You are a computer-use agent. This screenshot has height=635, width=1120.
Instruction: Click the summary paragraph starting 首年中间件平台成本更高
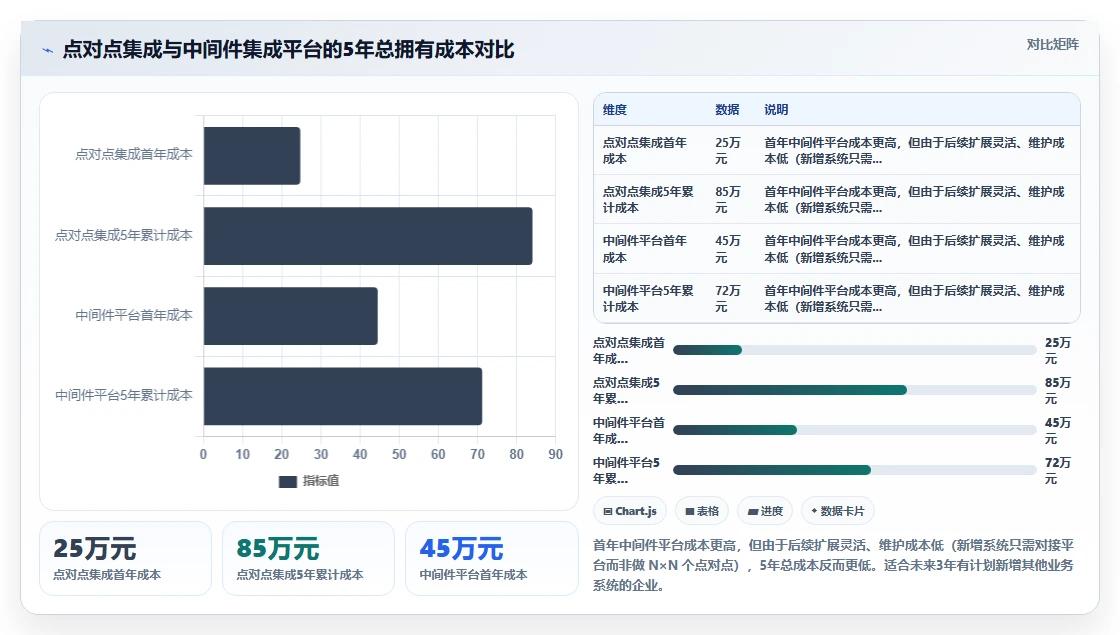(x=834, y=565)
